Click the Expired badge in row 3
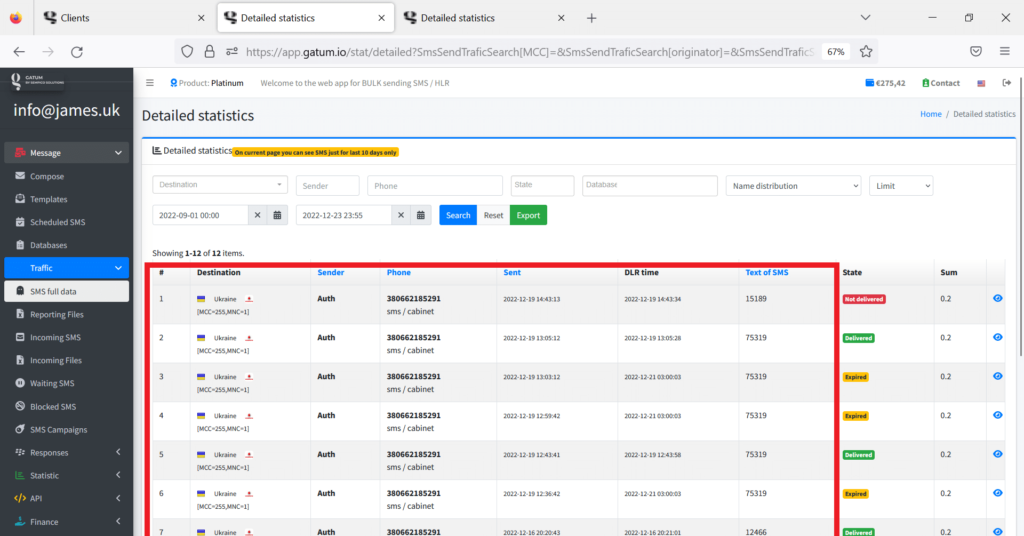 (x=856, y=377)
